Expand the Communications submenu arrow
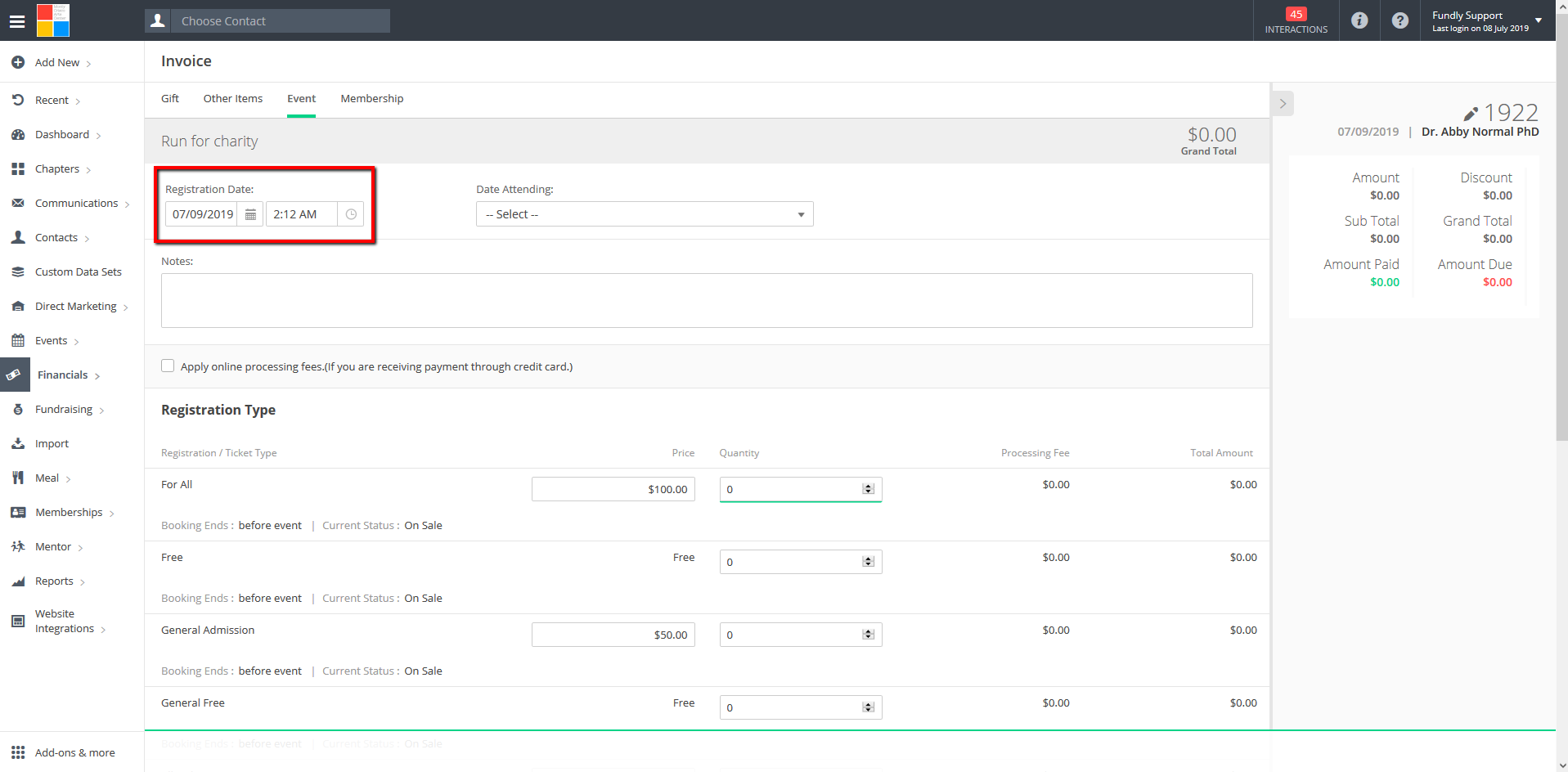1568x772 pixels. tap(127, 204)
